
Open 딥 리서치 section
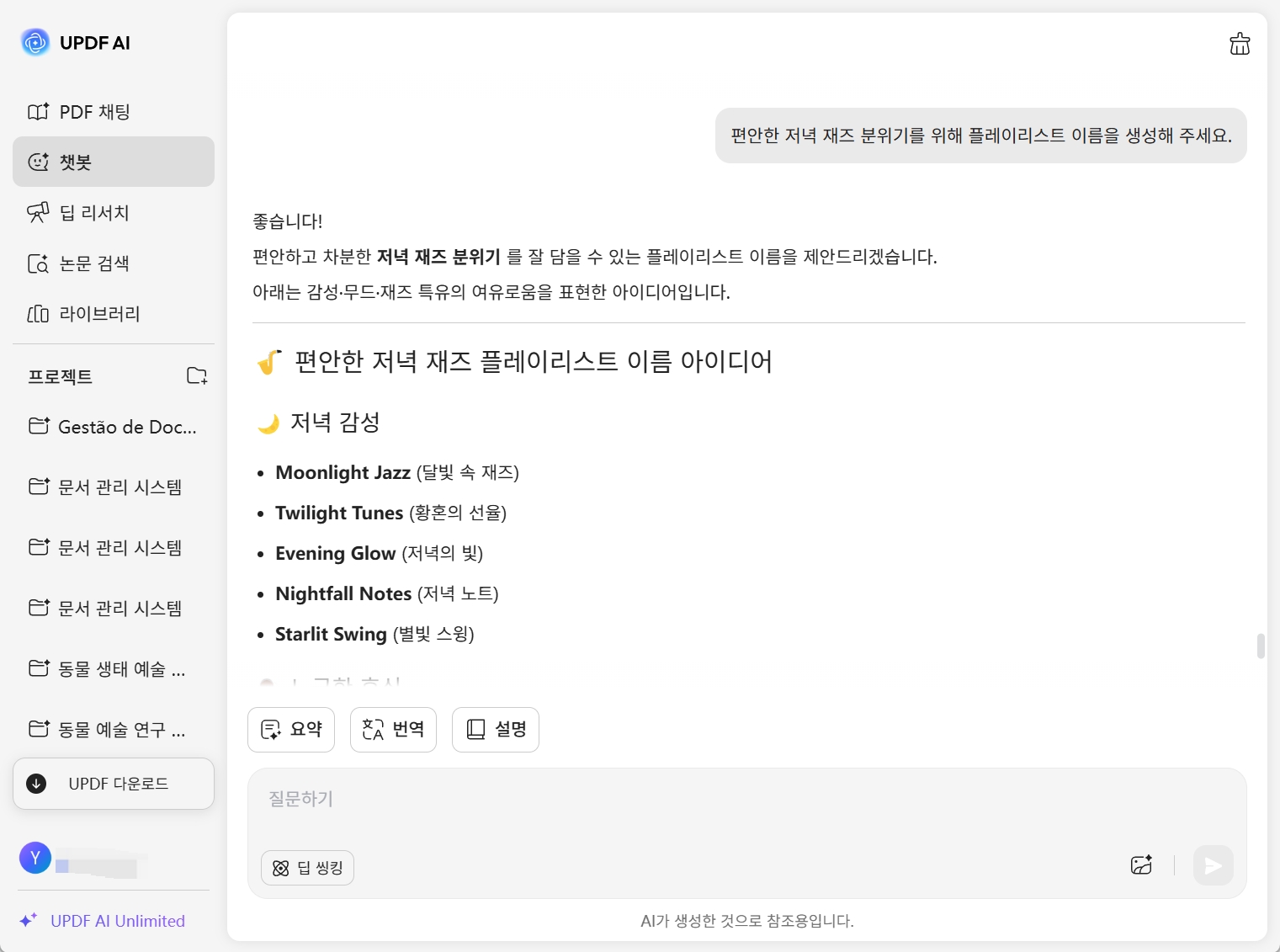[114, 212]
